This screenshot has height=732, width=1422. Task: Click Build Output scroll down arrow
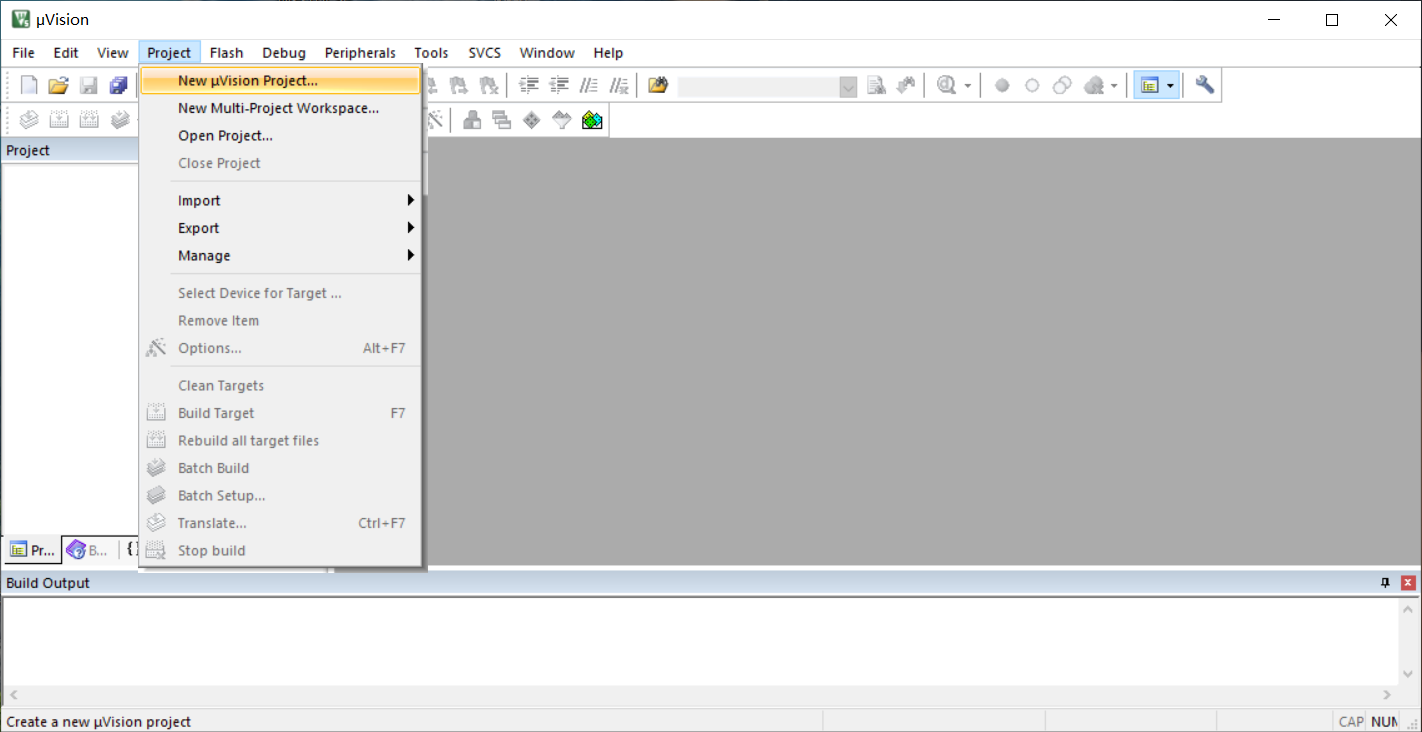(x=1408, y=676)
